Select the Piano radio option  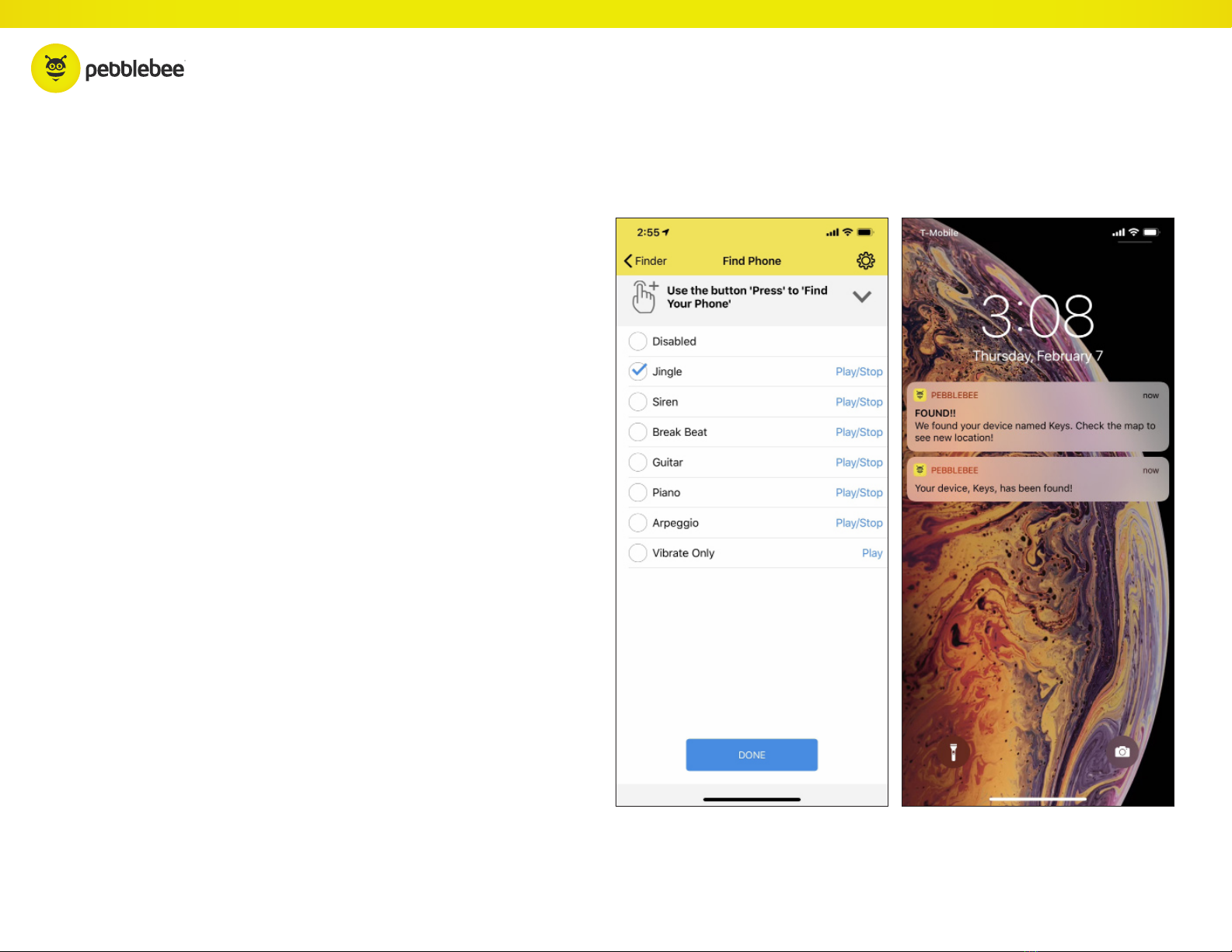(637, 493)
